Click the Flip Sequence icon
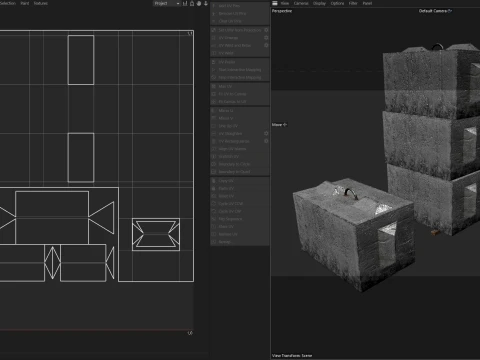Image resolution: width=480 pixels, height=360 pixels. click(x=214, y=219)
